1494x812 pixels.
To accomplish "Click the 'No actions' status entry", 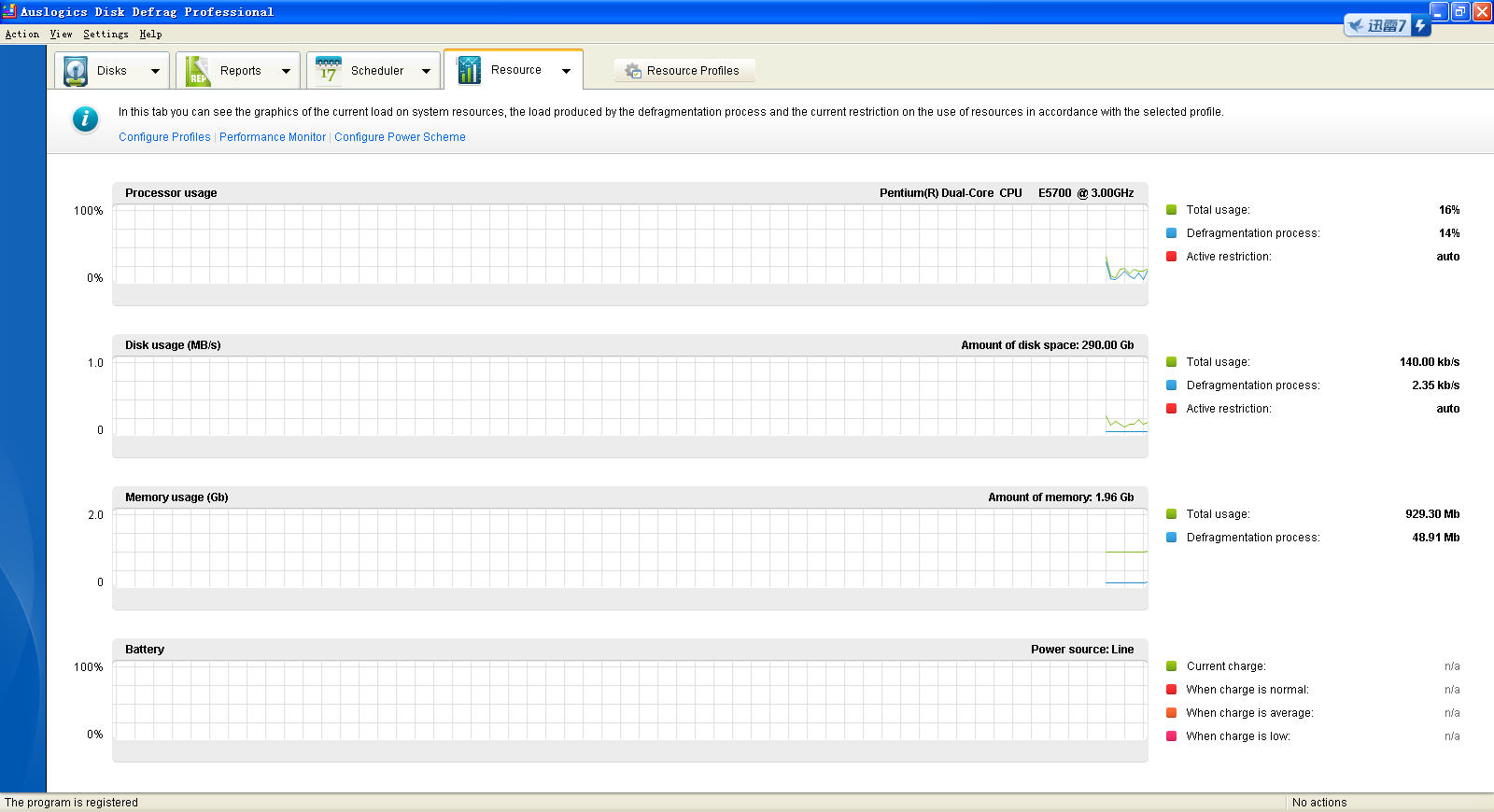I will 1319,803.
